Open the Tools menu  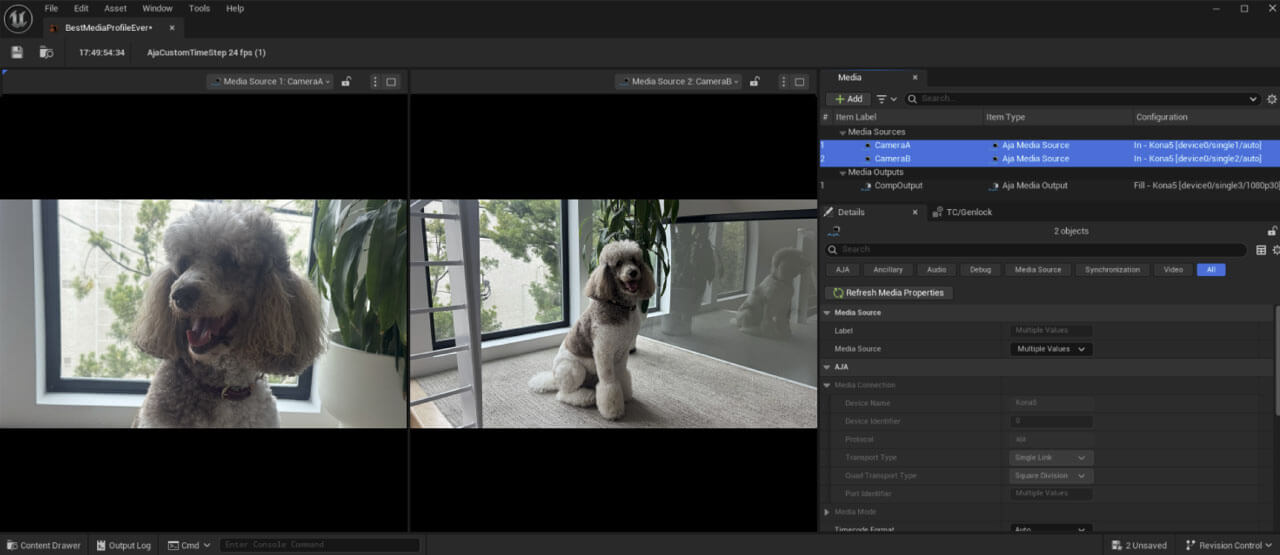click(199, 8)
